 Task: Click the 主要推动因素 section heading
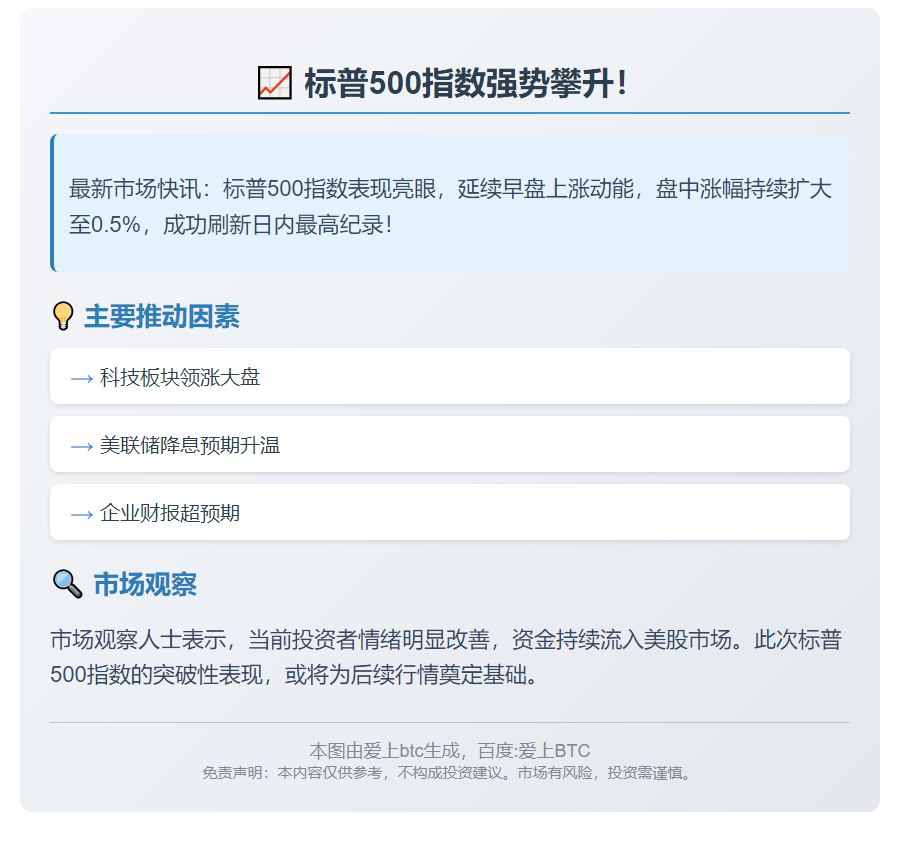[161, 317]
